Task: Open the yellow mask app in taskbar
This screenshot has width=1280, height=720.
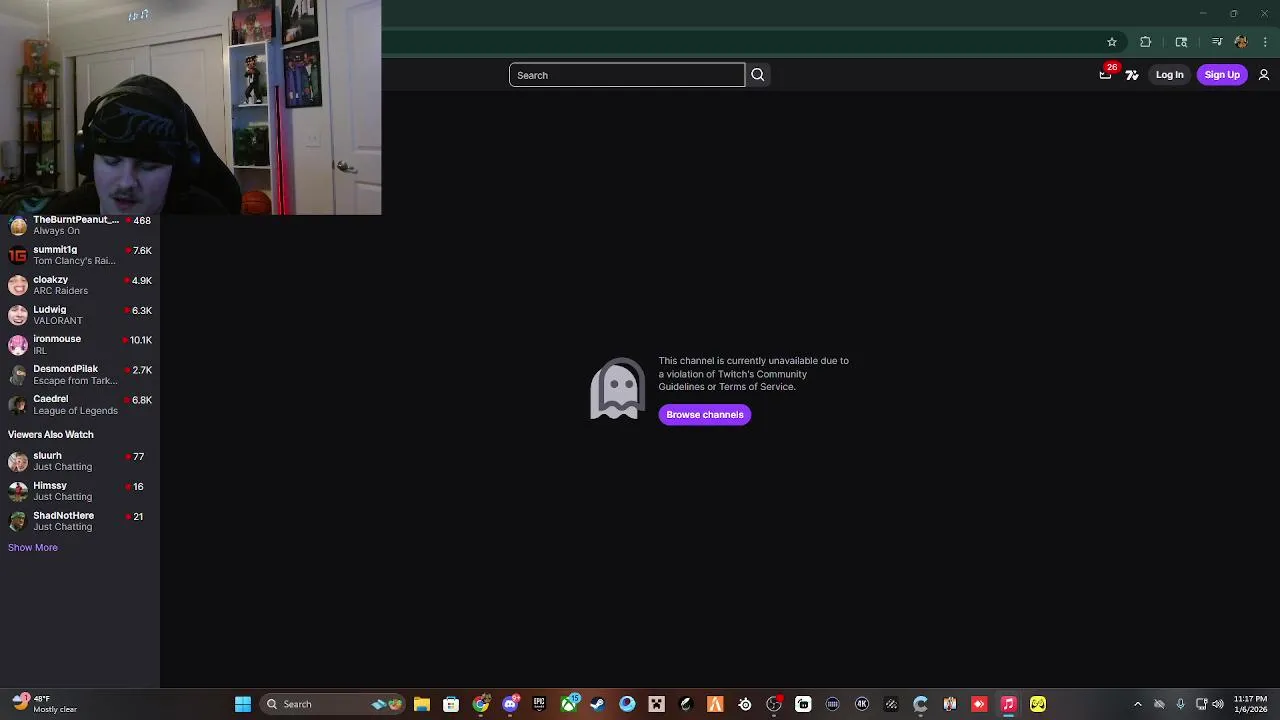Action: 1038,704
